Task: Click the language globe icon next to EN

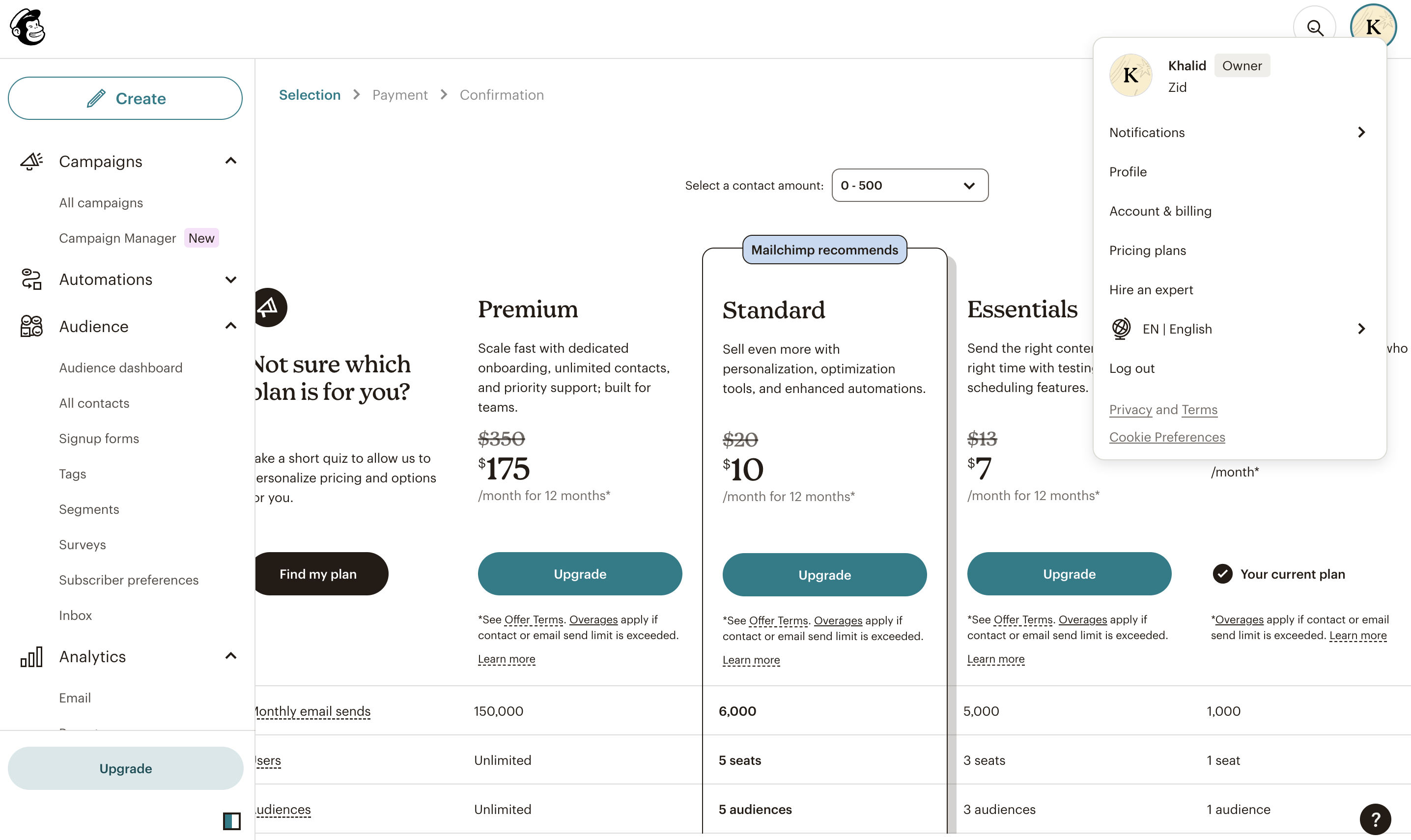Action: click(1120, 328)
